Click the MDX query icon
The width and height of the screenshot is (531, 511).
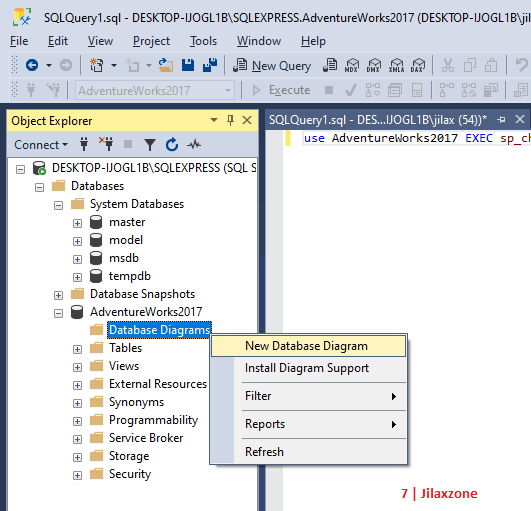click(352, 65)
